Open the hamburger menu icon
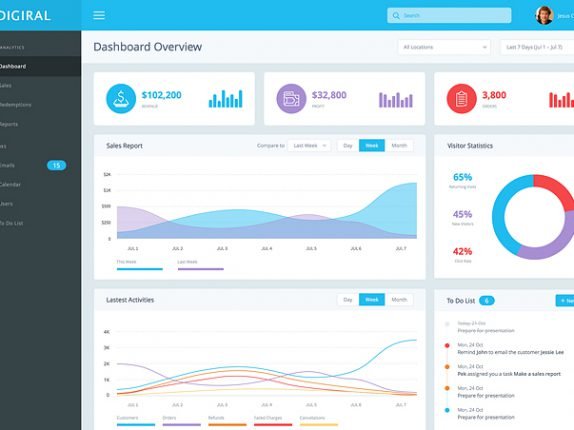Viewport: 574px width, 430px height. 99,15
